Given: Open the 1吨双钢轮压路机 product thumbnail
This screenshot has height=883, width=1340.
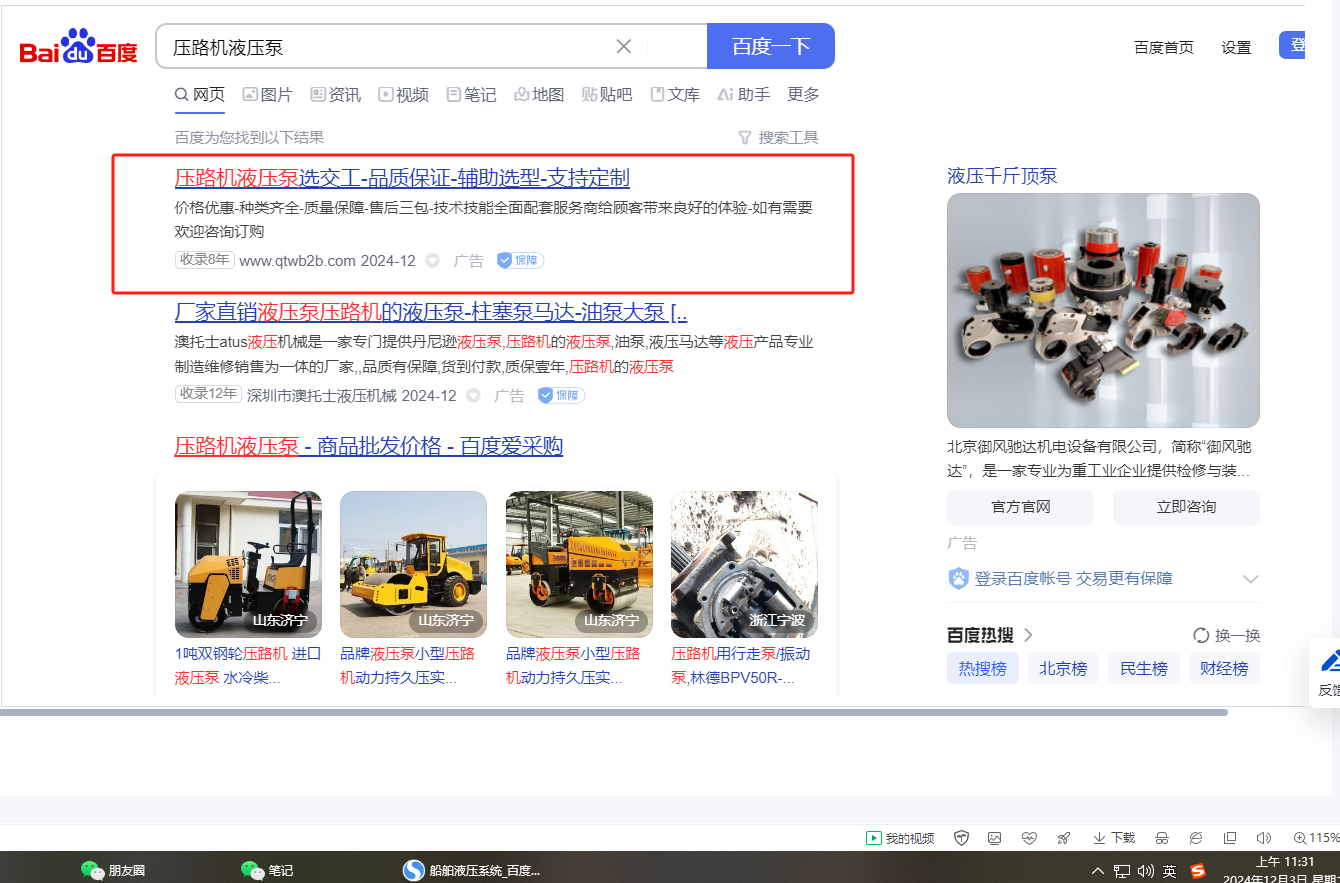Looking at the screenshot, I should [x=248, y=564].
